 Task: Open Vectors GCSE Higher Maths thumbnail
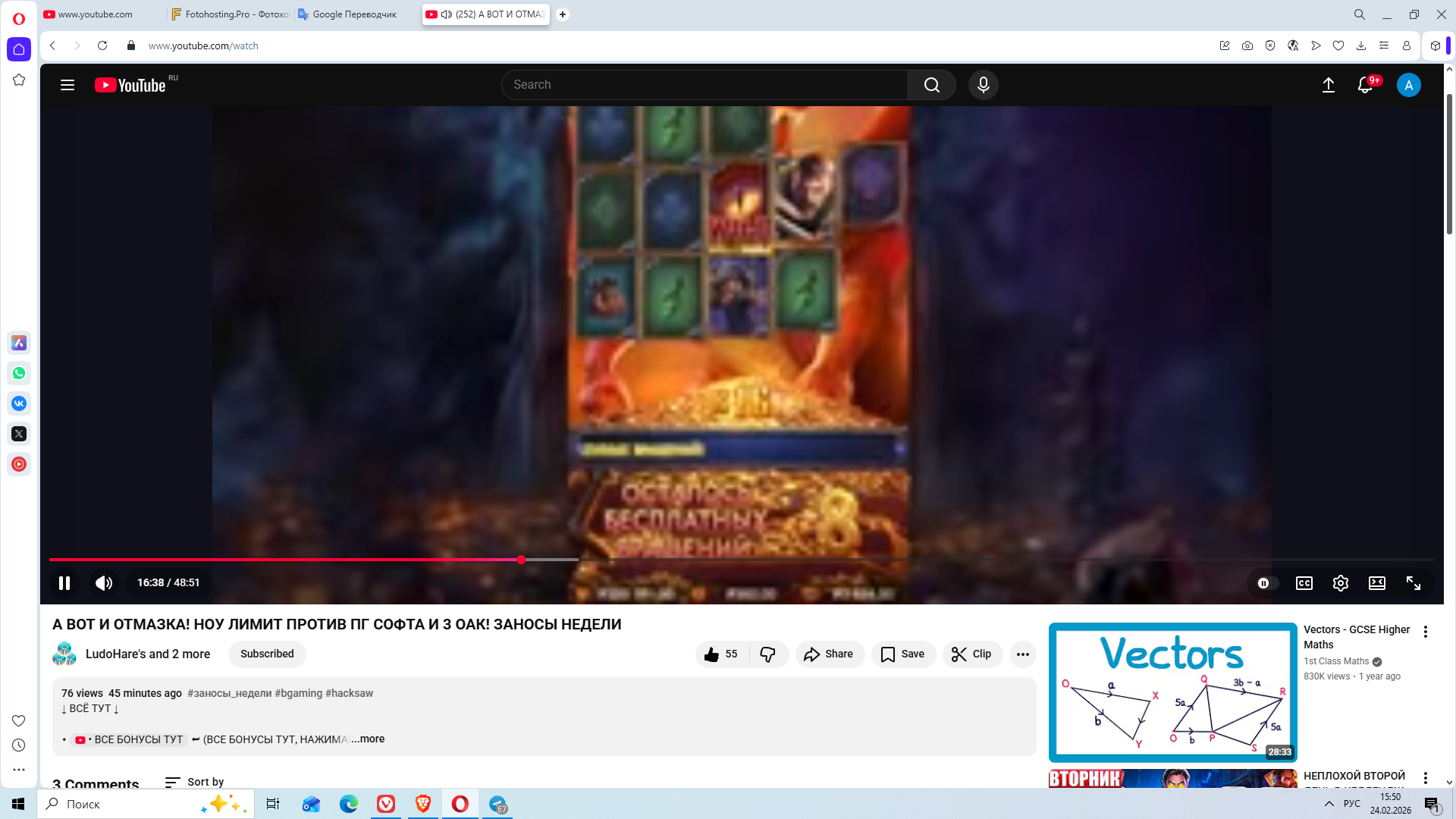pos(1172,692)
